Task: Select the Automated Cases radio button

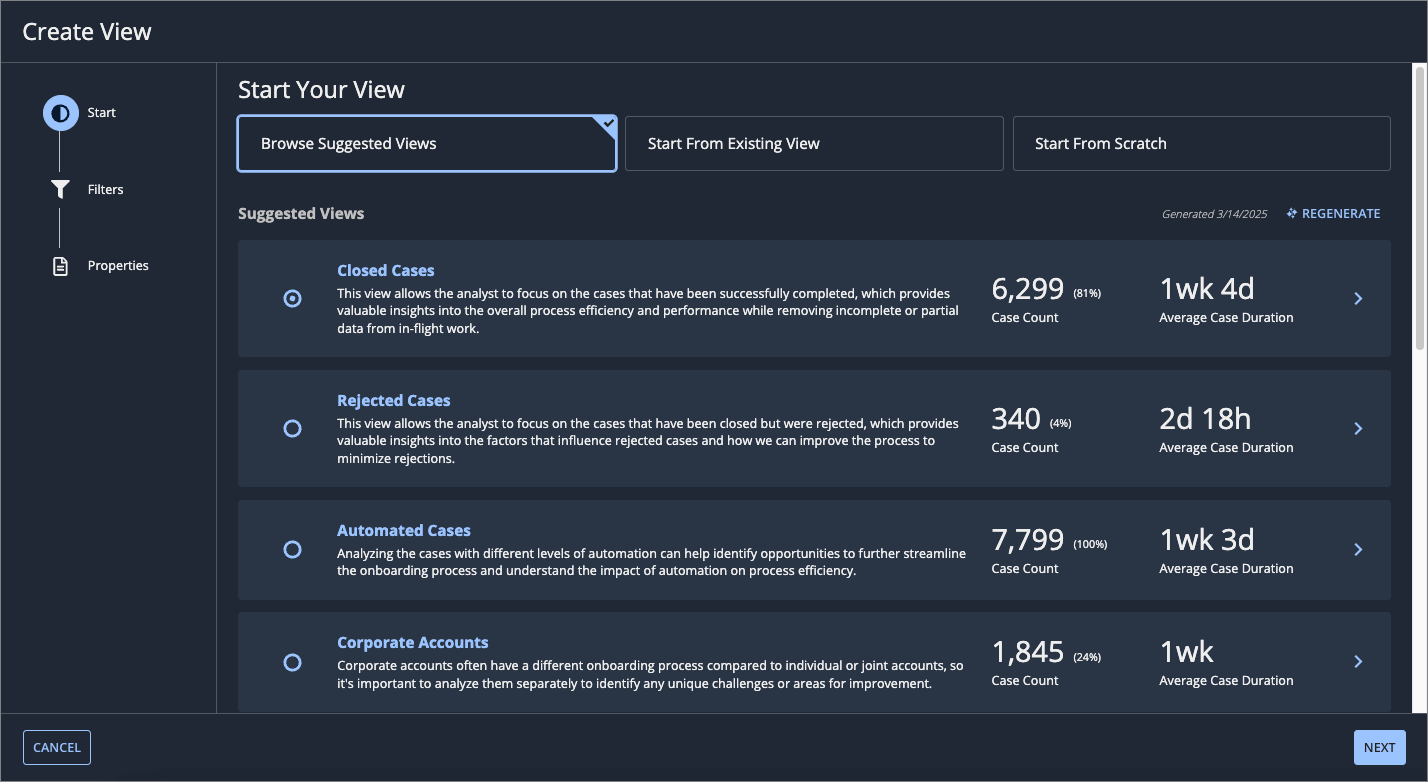Action: coord(292,549)
